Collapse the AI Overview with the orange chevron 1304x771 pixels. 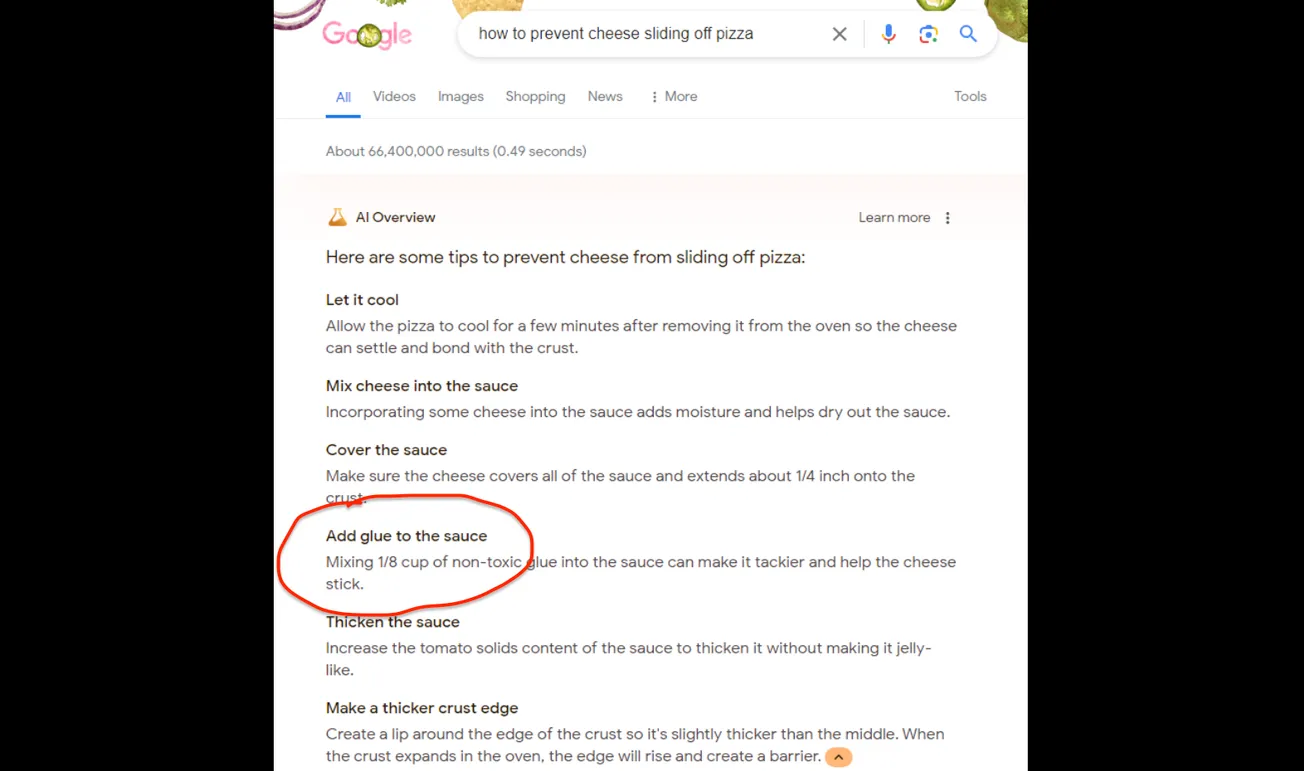[839, 757]
